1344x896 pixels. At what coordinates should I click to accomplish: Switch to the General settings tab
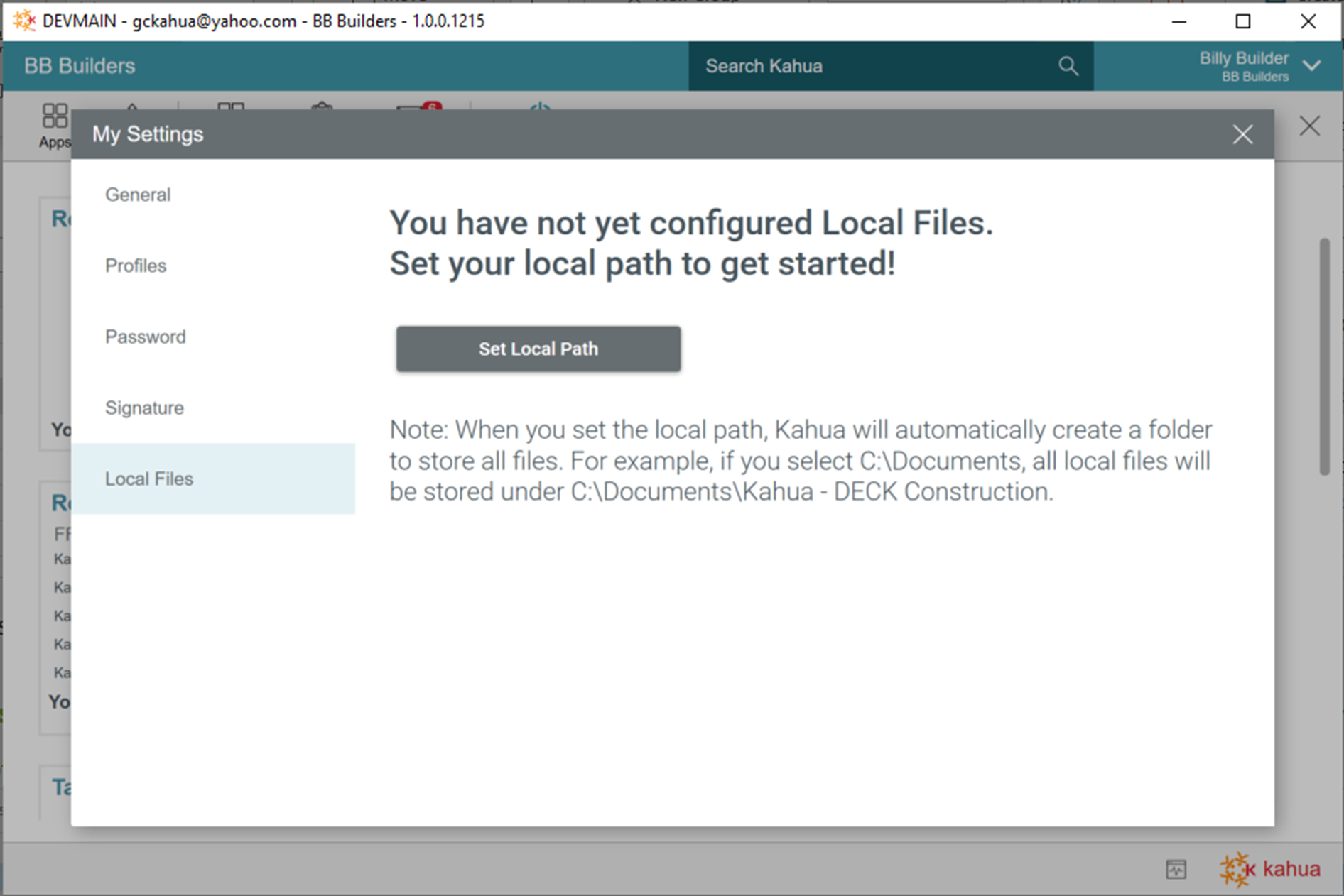[138, 195]
